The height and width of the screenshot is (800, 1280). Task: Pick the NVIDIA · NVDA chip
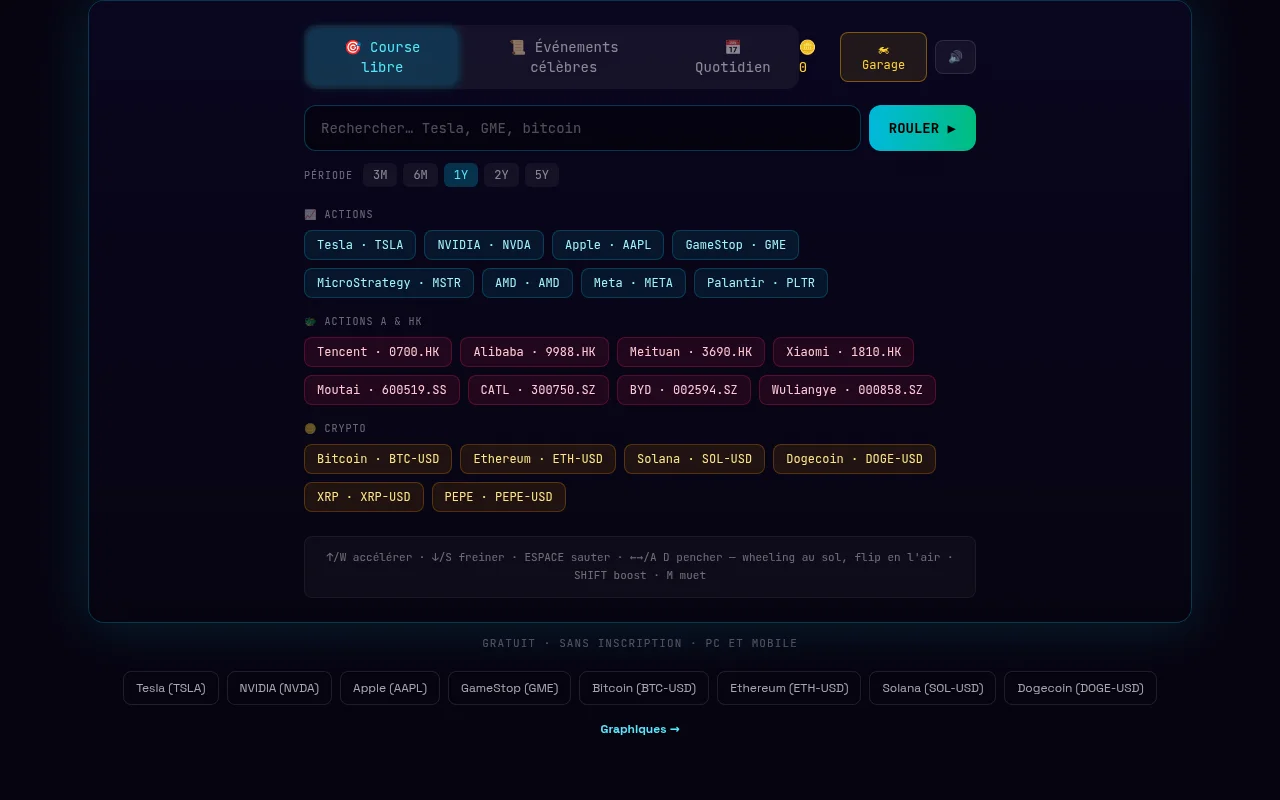click(484, 245)
